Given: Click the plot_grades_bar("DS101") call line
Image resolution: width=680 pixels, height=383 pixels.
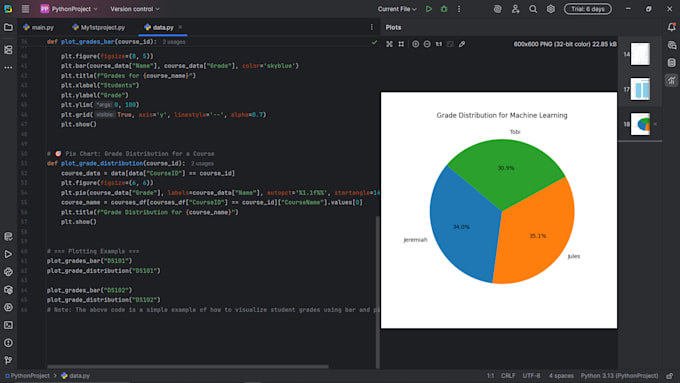Looking at the screenshot, I should (89, 261).
